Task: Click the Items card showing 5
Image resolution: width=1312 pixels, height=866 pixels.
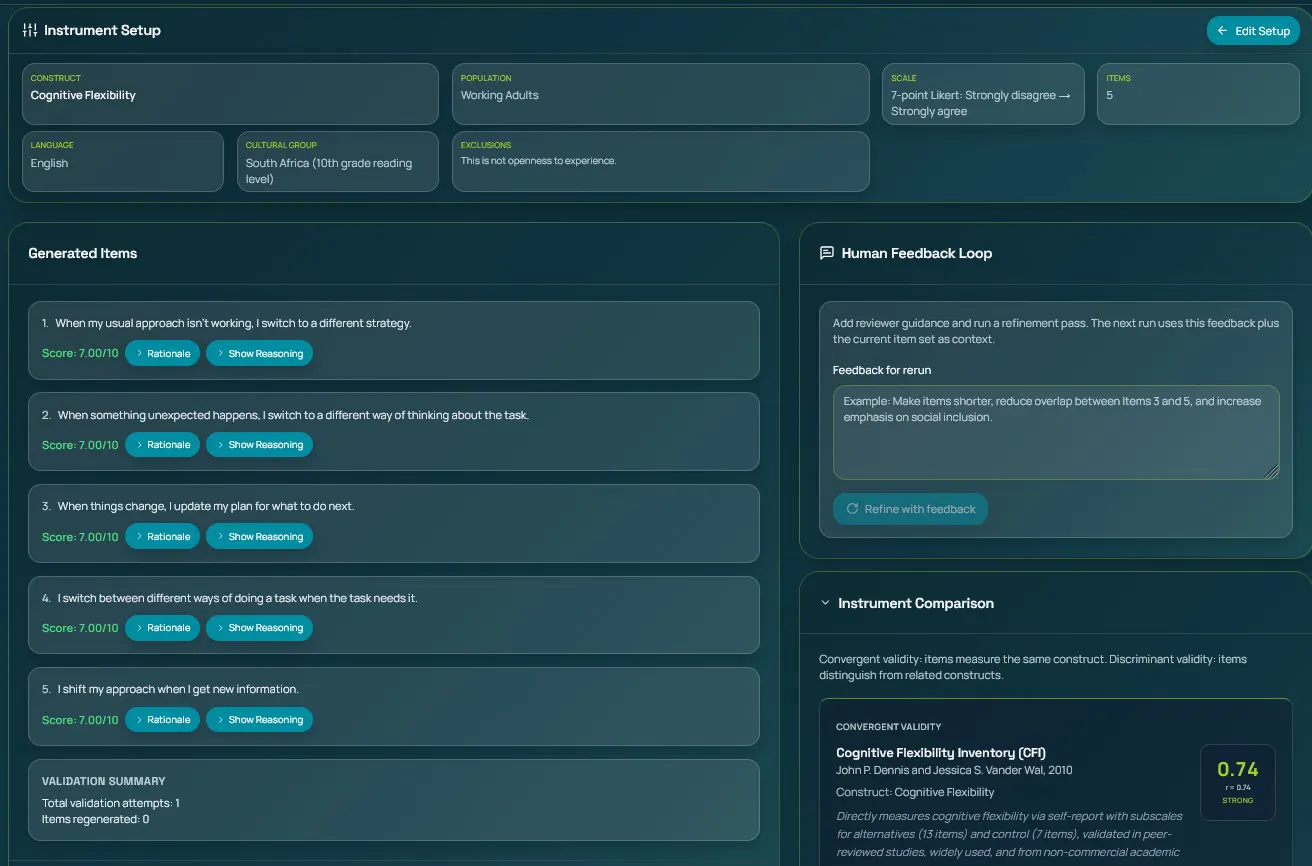Action: pyautogui.click(x=1198, y=94)
